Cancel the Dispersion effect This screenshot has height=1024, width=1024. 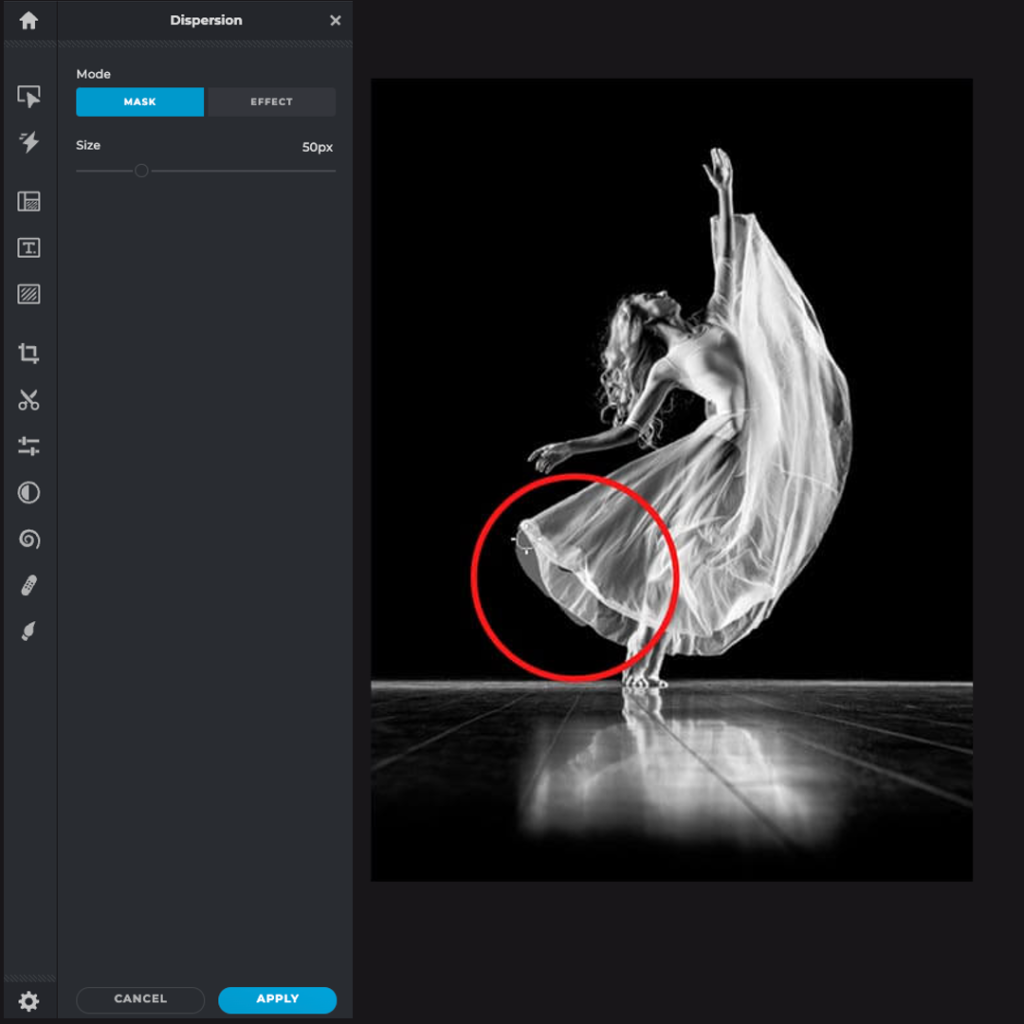[140, 999]
